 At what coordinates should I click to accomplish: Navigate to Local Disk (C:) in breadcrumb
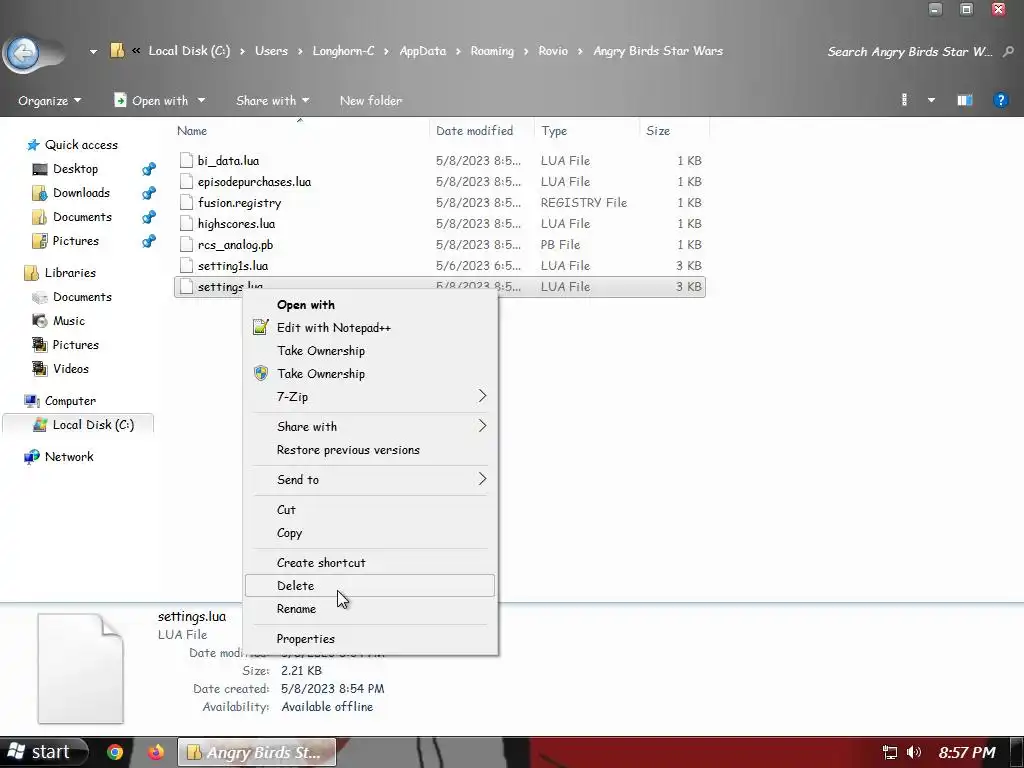(x=189, y=51)
